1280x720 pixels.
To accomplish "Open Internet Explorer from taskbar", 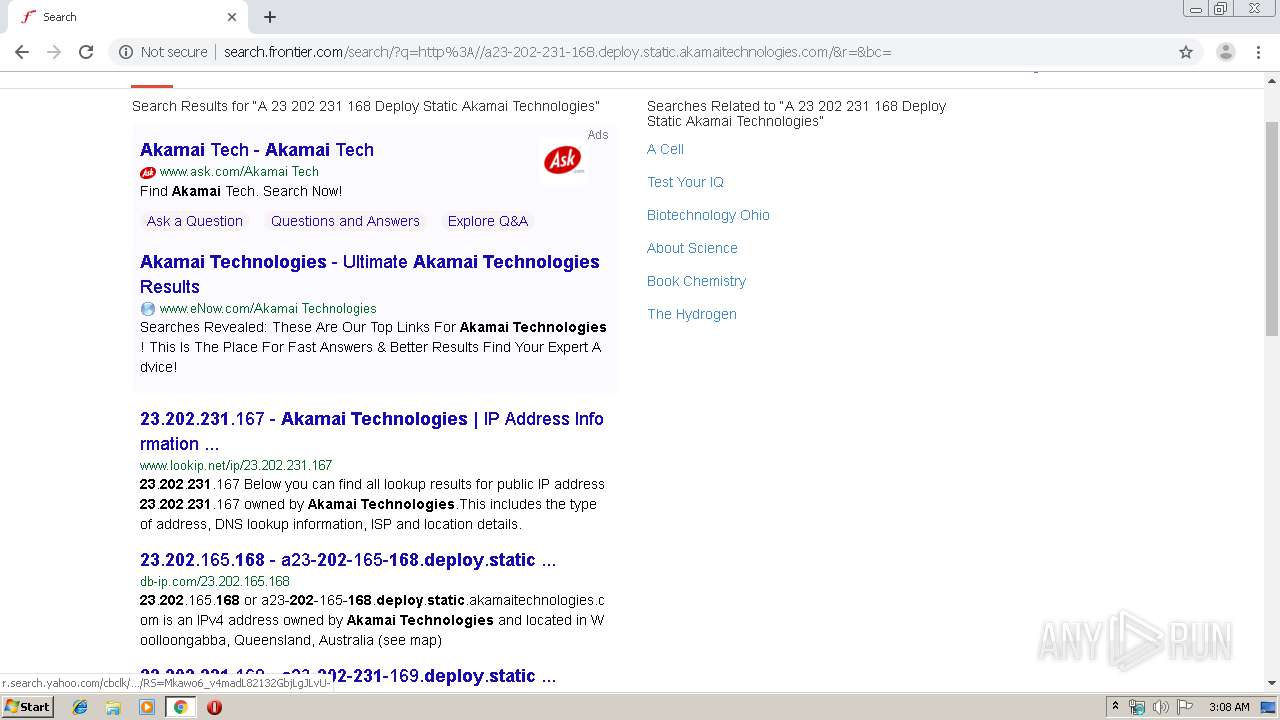I will click(80, 707).
